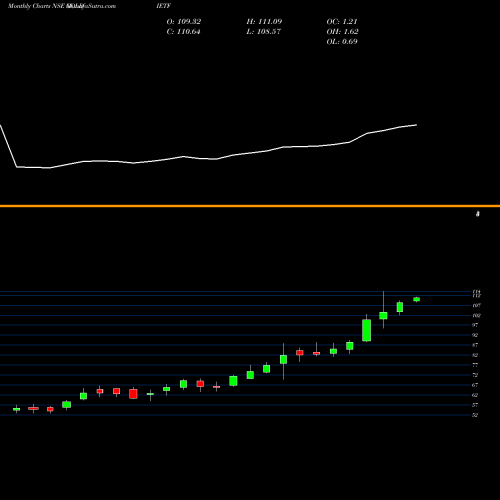Click the 82 price axis label
The image size is (500, 500).
tap(475, 355)
